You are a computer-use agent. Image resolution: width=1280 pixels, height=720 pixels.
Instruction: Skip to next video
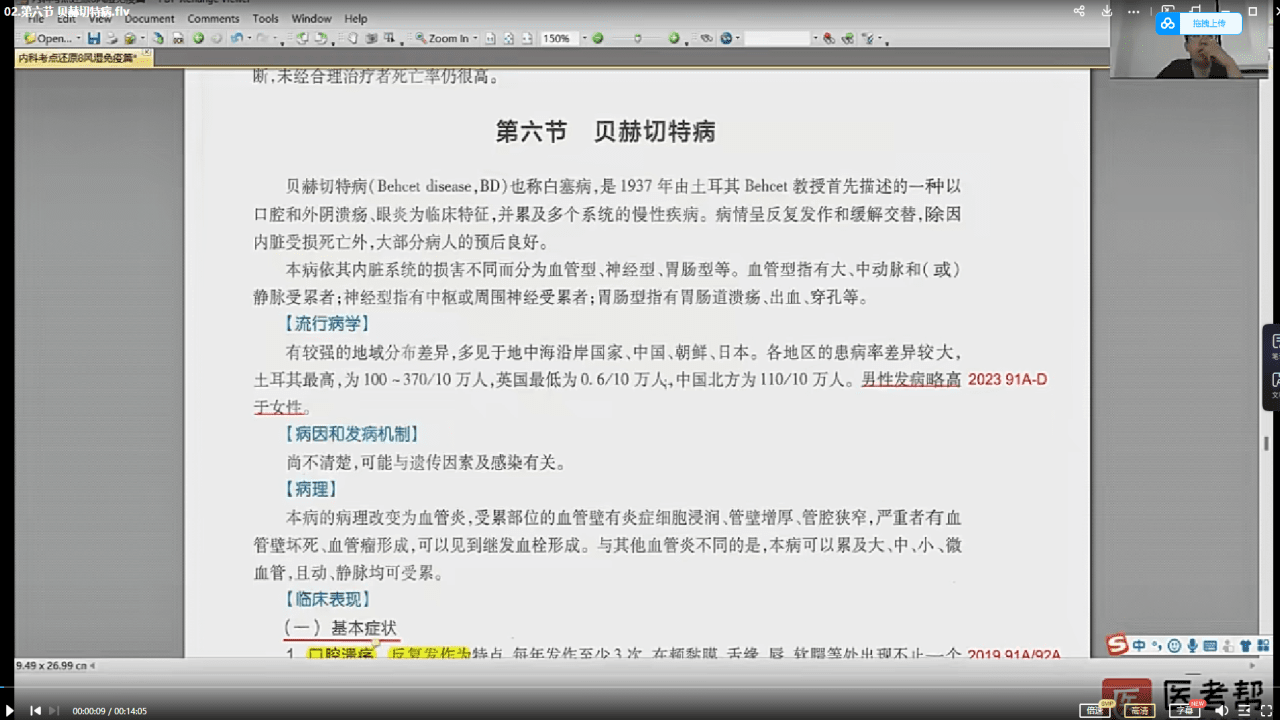click(x=55, y=710)
